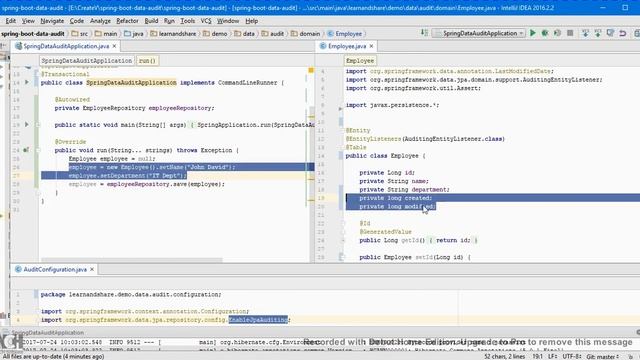Click the yellow inspection indicator in left editor
This screenshot has height=360, width=640.
pyautogui.click(x=311, y=70)
